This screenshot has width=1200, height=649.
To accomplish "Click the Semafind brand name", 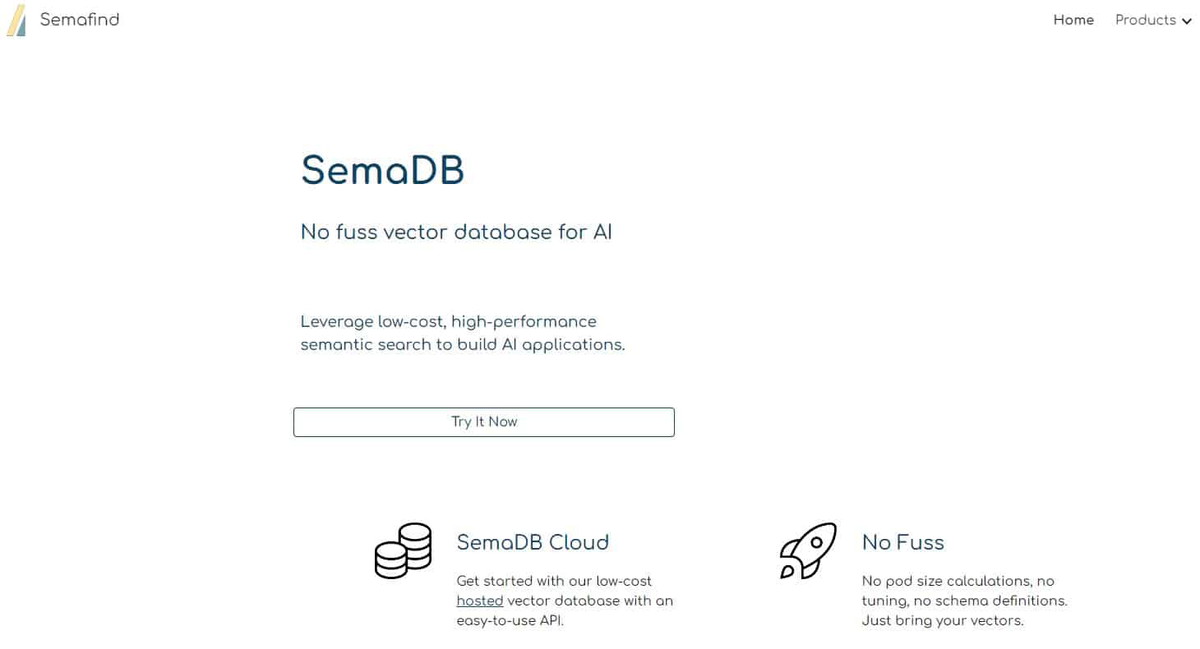I will click(x=80, y=20).
